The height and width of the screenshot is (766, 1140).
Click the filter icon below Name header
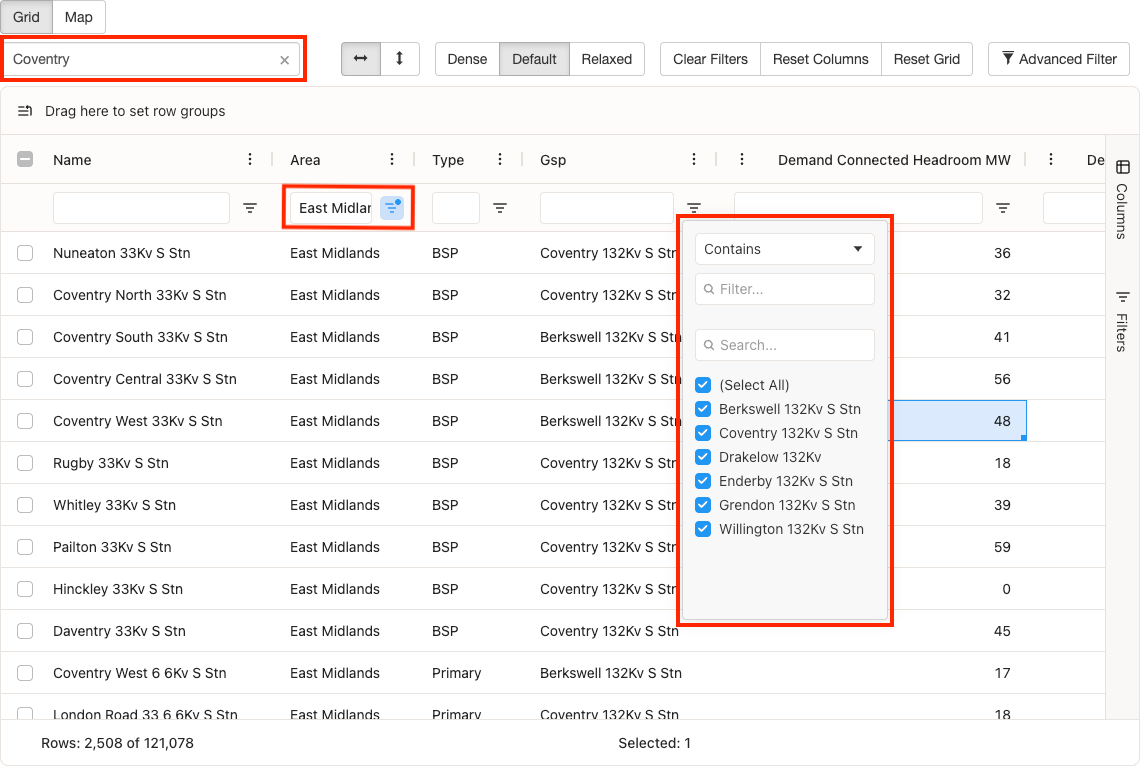(250, 207)
